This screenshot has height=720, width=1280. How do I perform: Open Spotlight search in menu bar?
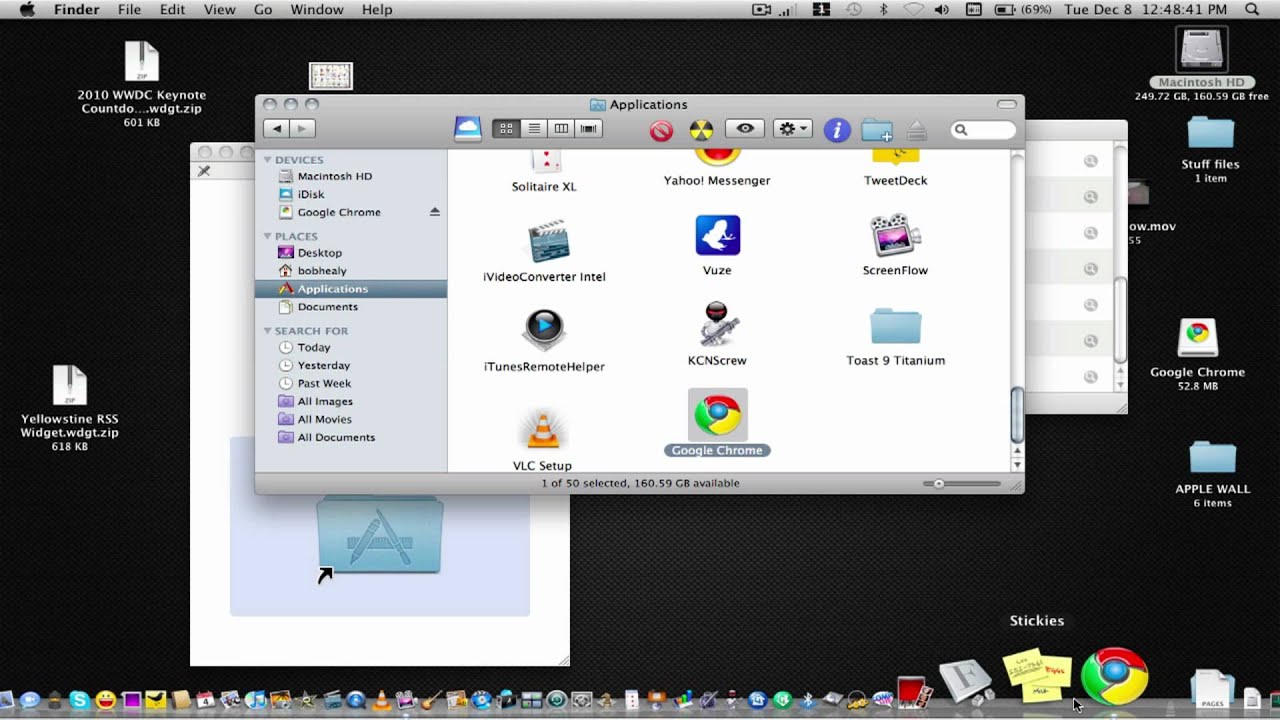tap(1252, 10)
